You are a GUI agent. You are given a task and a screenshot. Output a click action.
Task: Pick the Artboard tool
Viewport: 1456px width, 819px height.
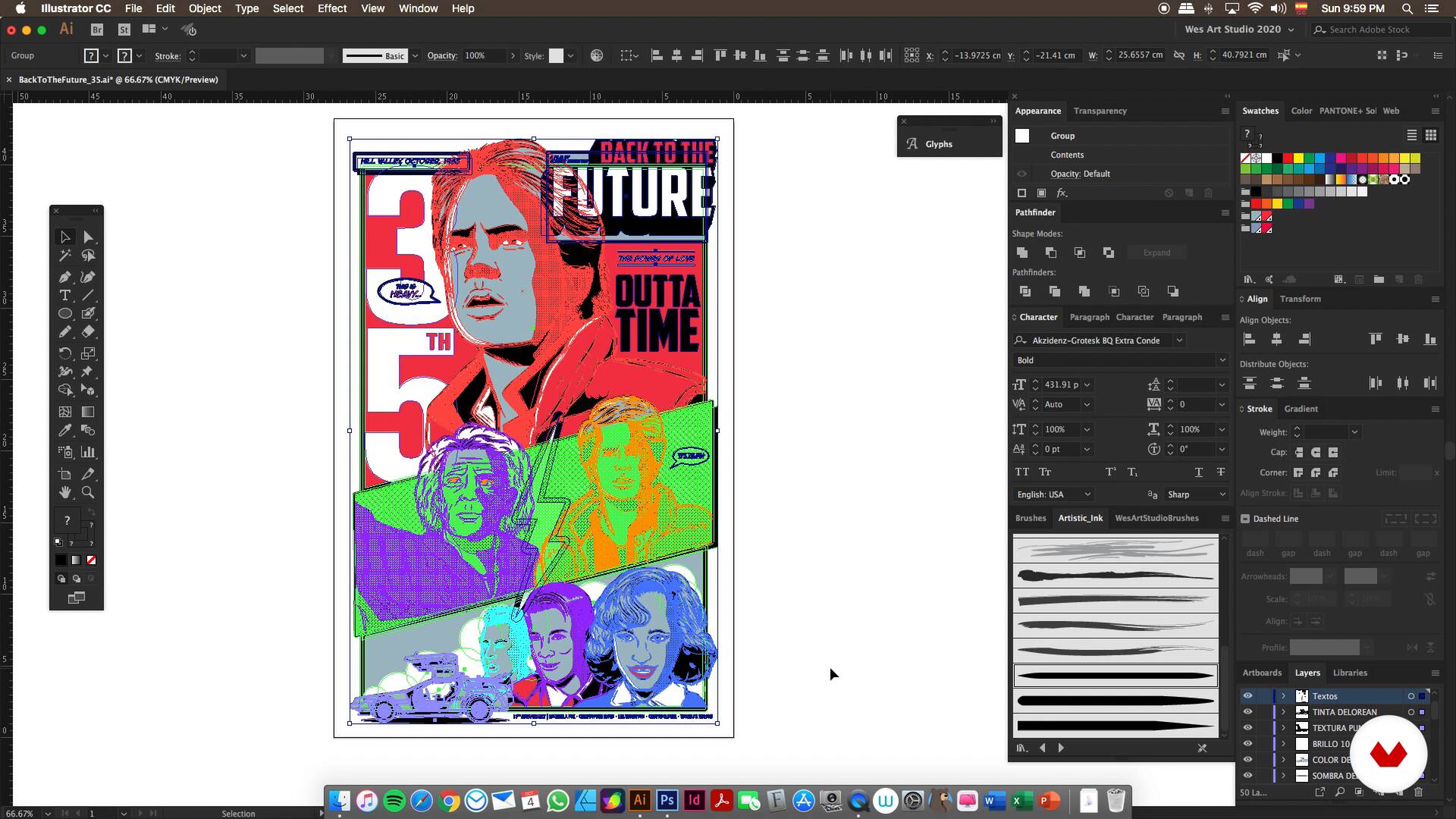(65, 474)
